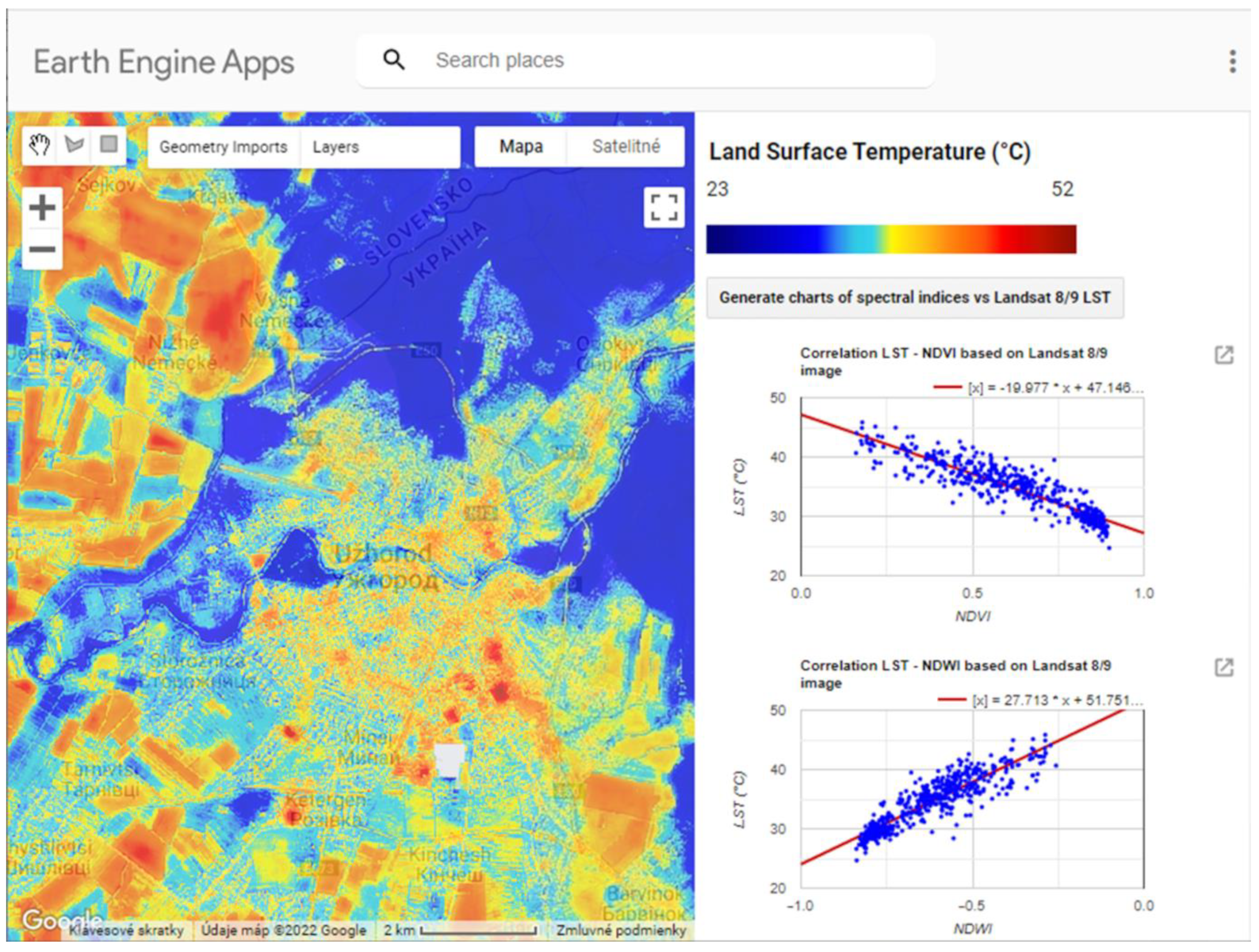The width and height of the screenshot is (1259, 952).
Task: Switch map type to Mapa
Action: 521,147
